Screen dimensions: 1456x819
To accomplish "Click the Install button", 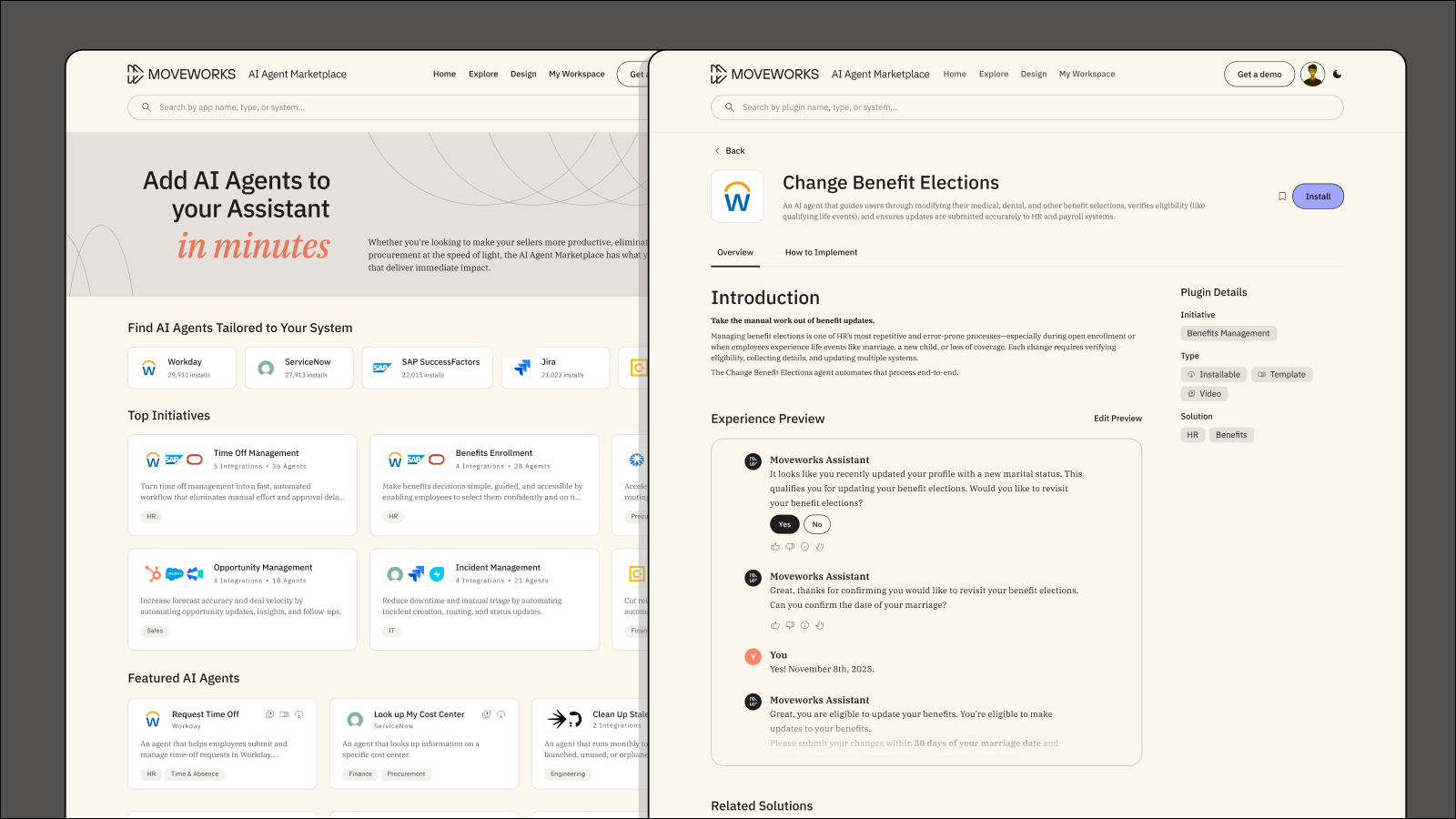I will coord(1318,196).
